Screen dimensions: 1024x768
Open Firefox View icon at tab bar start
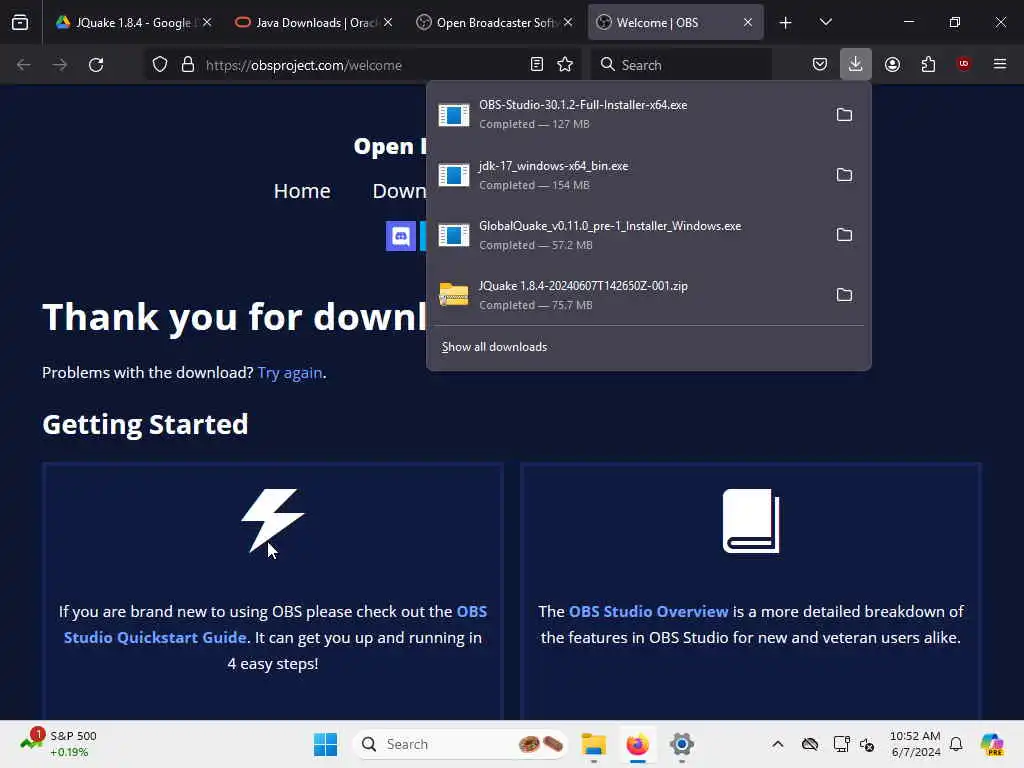20,22
